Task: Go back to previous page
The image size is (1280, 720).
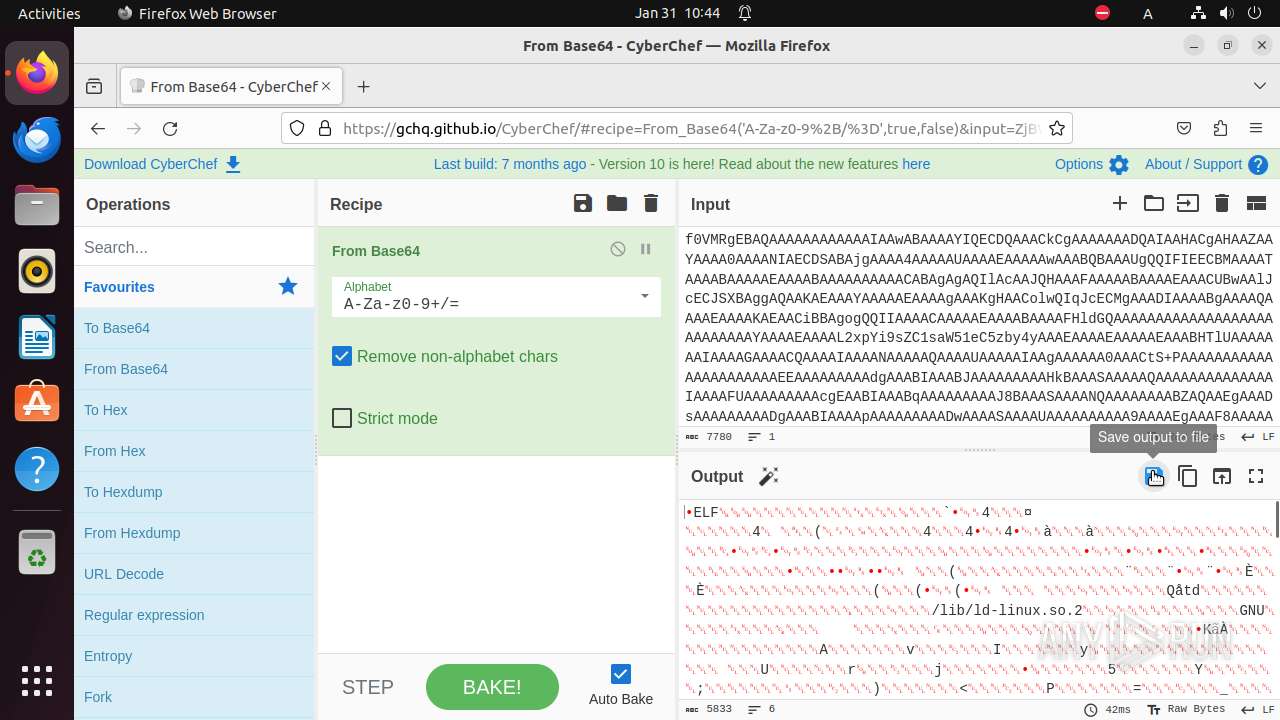Action: 97,128
